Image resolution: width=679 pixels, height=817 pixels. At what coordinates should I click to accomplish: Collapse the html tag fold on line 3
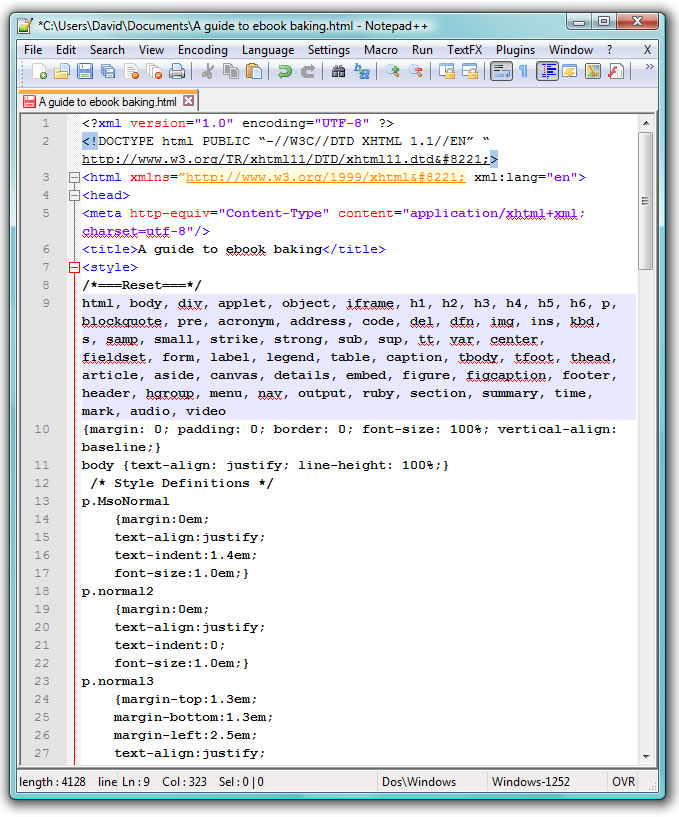click(x=74, y=177)
